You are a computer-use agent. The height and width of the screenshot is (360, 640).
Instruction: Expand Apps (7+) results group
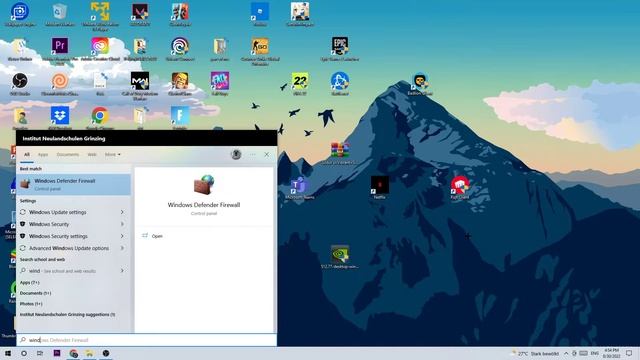[30, 282]
